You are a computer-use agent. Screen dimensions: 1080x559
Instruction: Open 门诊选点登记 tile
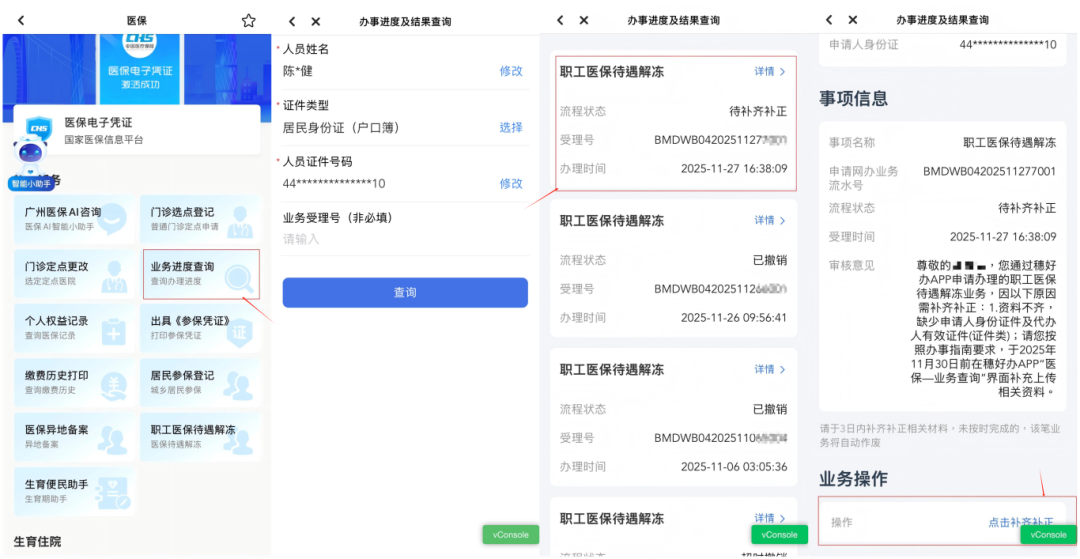point(198,219)
